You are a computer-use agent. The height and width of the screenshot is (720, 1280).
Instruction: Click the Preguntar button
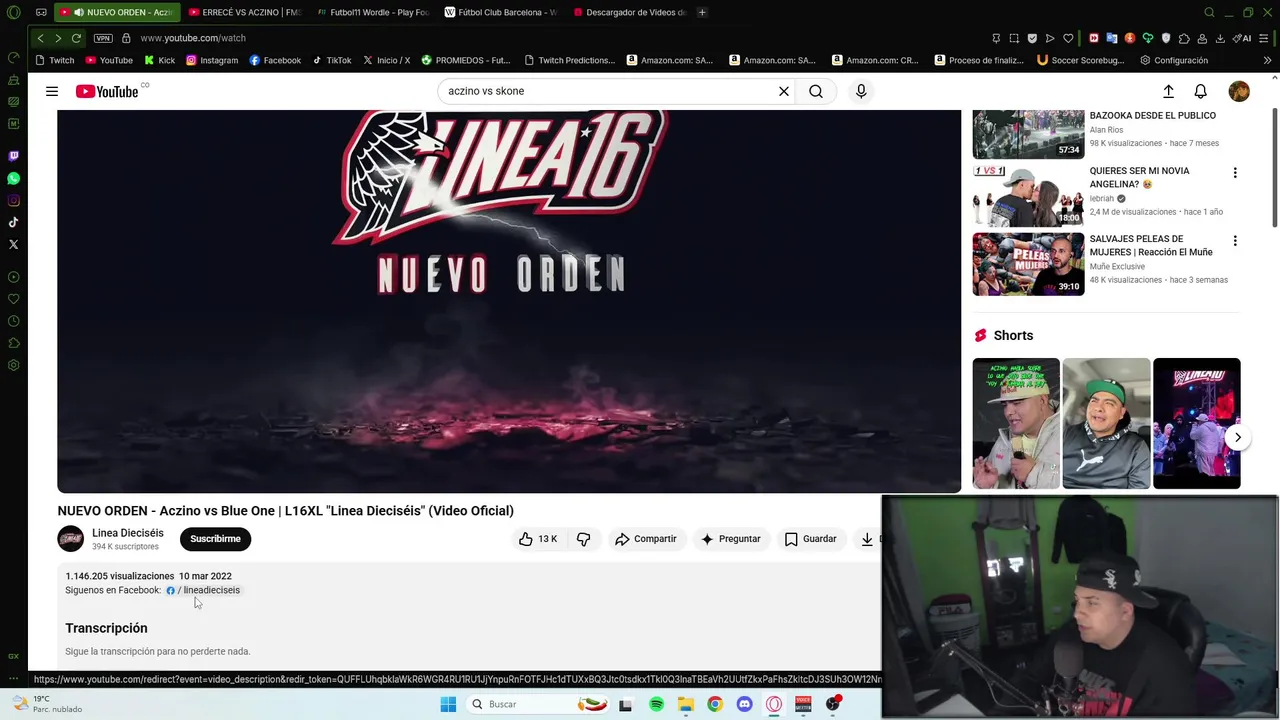pyautogui.click(x=731, y=539)
